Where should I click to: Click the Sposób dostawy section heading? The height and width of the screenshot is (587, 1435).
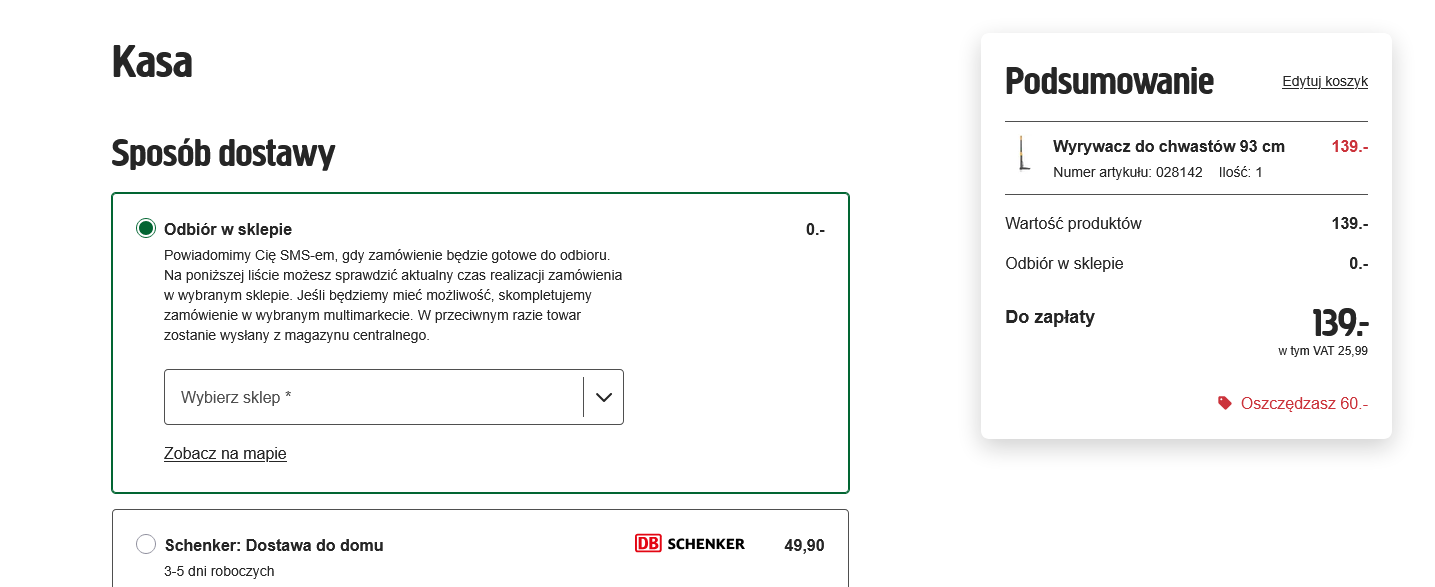tap(223, 154)
